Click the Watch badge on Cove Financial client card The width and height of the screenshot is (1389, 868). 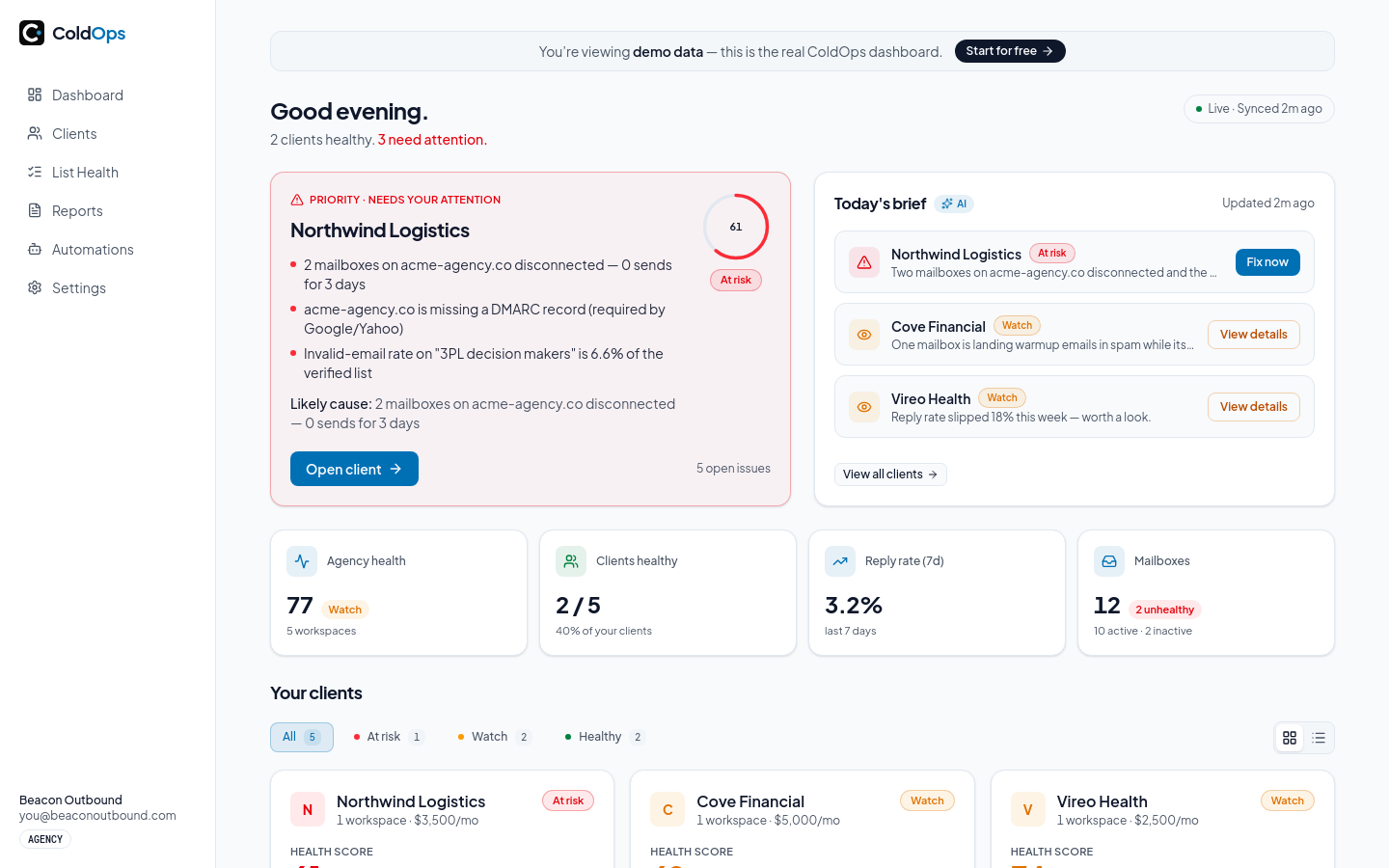tap(927, 801)
